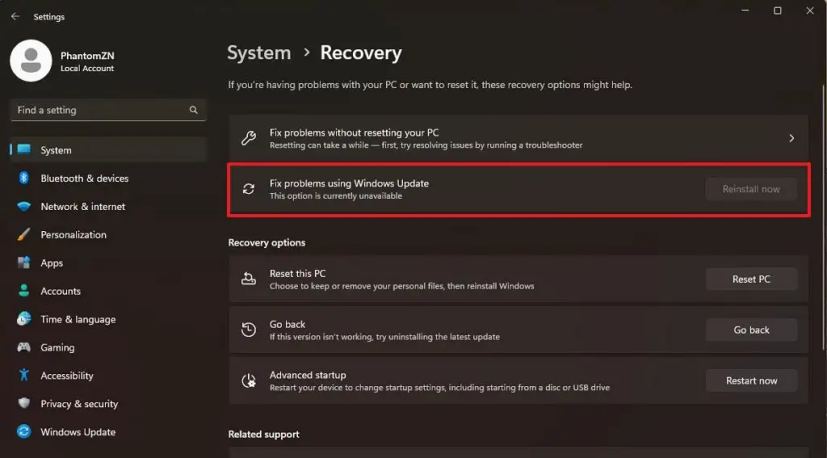Viewport: 827px width, 458px height.
Task: Click the Personalization paintbrush icon
Action: coord(24,235)
